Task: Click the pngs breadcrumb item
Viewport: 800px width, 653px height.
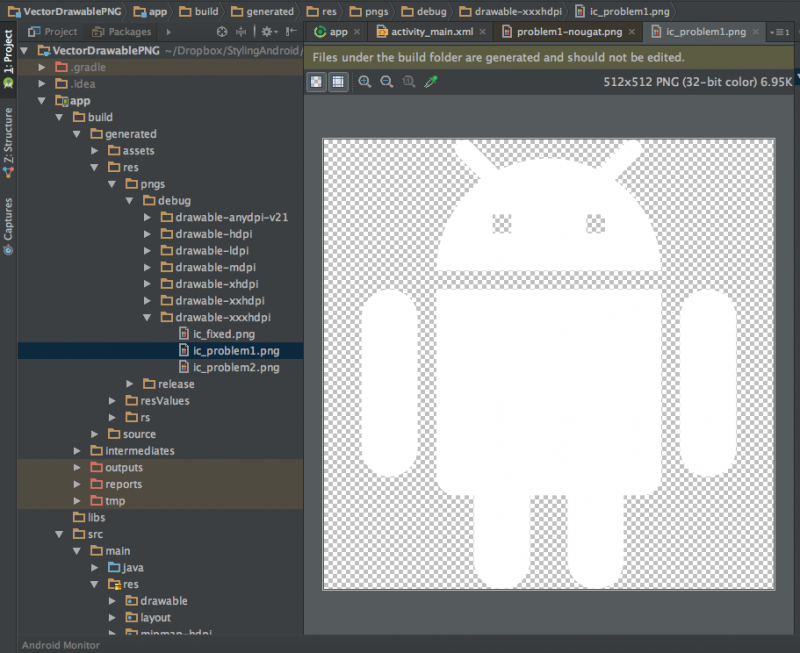Action: point(369,11)
